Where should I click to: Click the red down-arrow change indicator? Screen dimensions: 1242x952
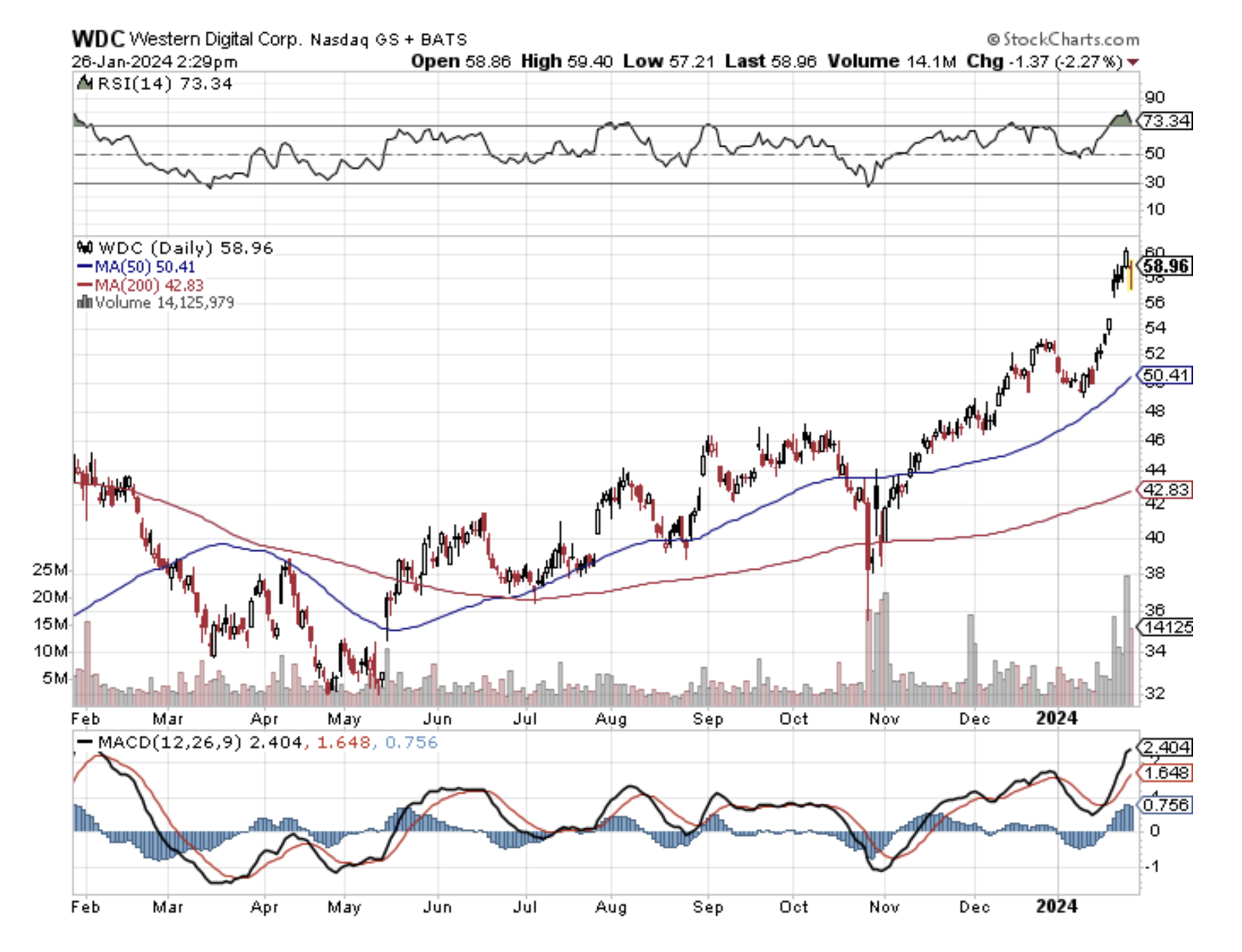pyautogui.click(x=1134, y=61)
